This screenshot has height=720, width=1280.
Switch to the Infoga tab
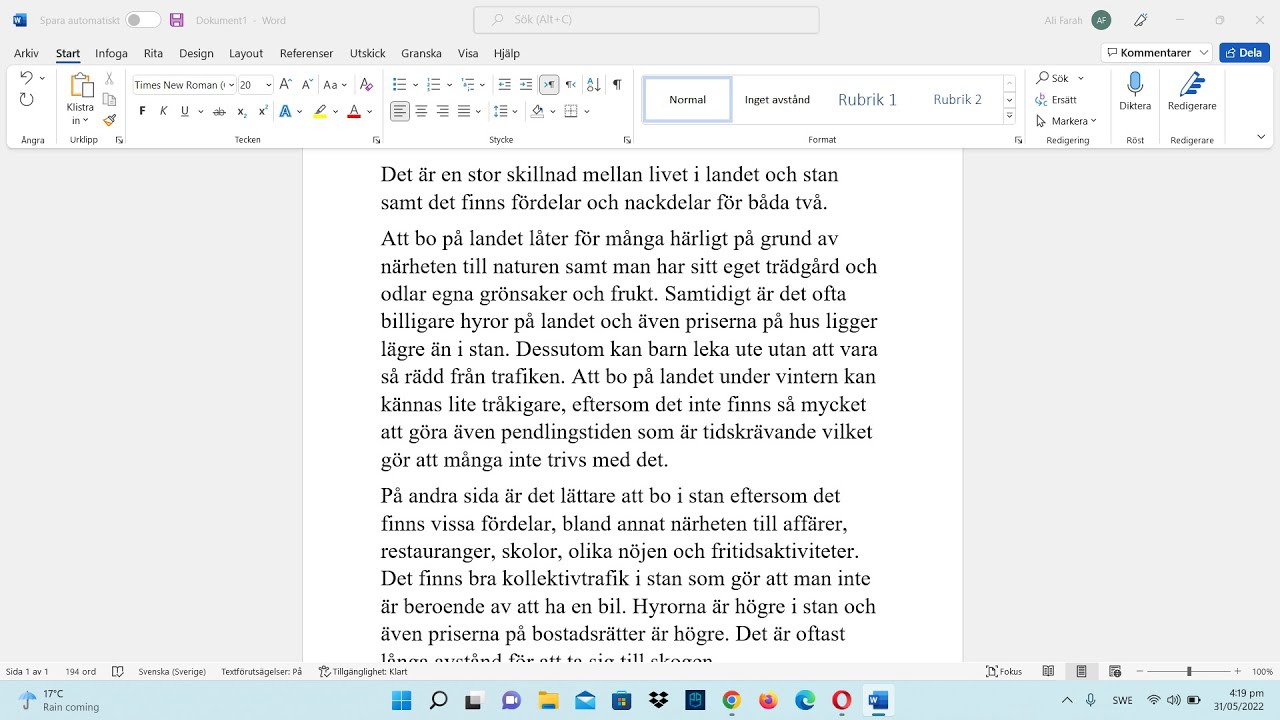[x=111, y=53]
